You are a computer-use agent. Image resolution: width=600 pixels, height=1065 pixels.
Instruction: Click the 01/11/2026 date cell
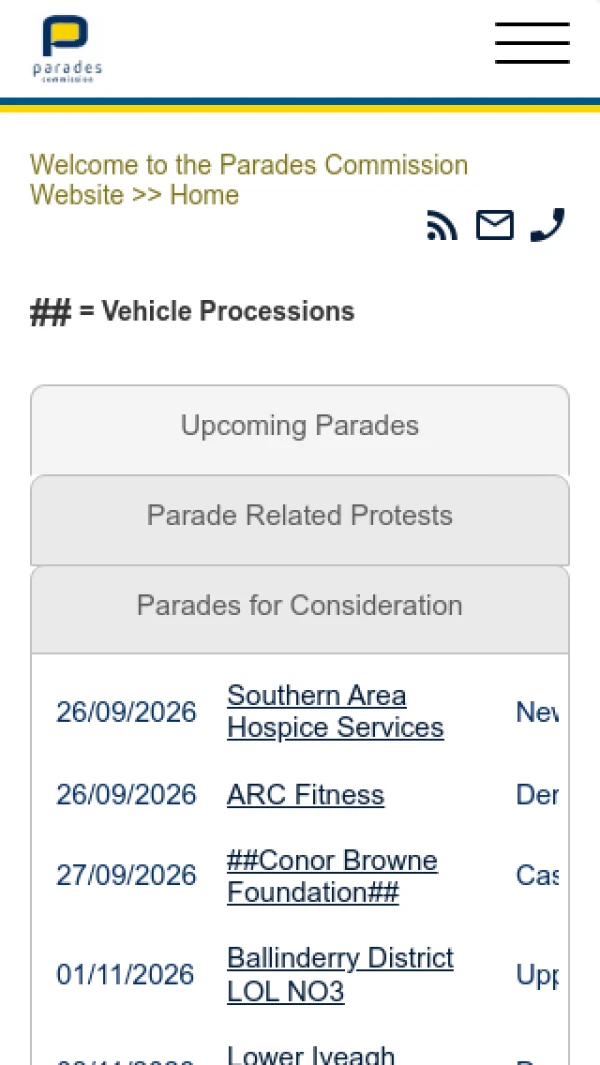coord(125,975)
